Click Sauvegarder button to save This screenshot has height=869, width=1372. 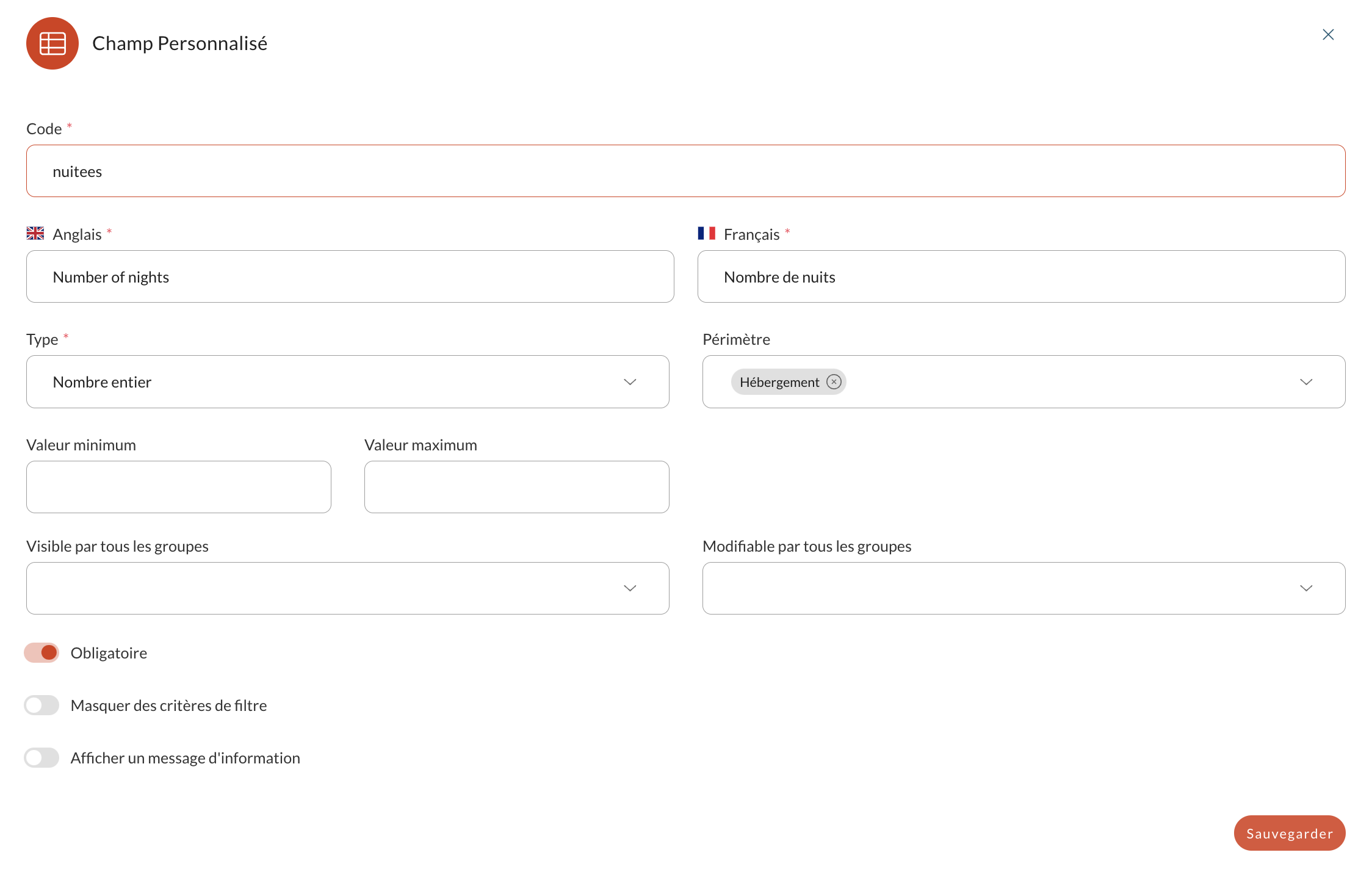[1289, 832]
